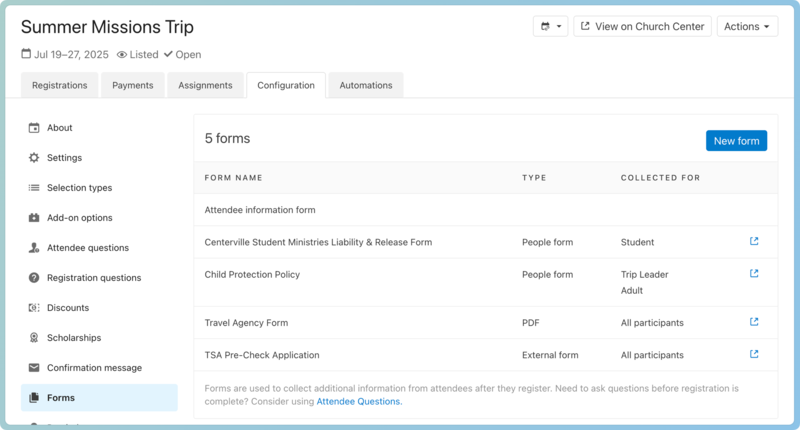Open external link for Child Protection Policy
The height and width of the screenshot is (430, 800).
754,273
